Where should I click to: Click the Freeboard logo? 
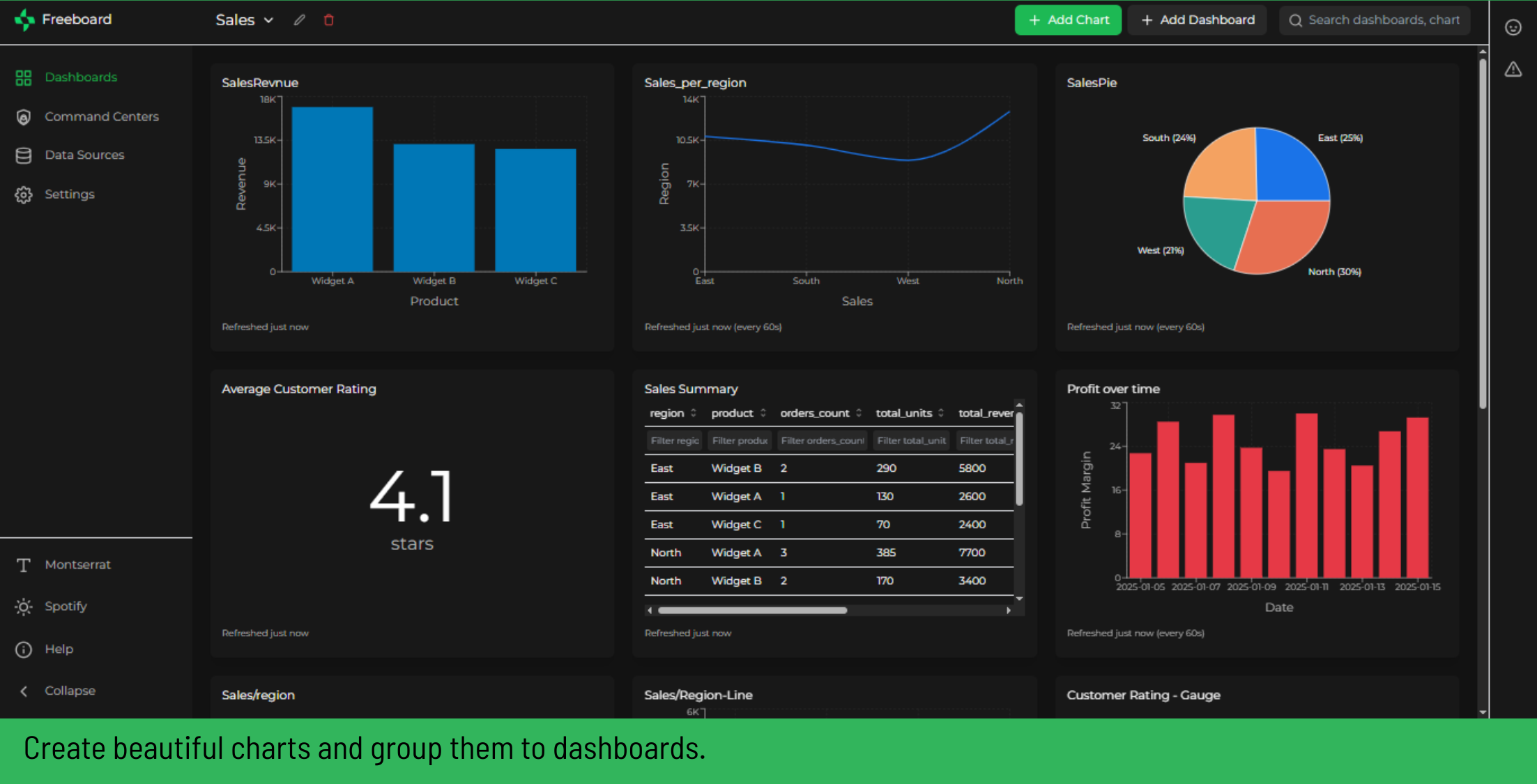pyautogui.click(x=64, y=19)
